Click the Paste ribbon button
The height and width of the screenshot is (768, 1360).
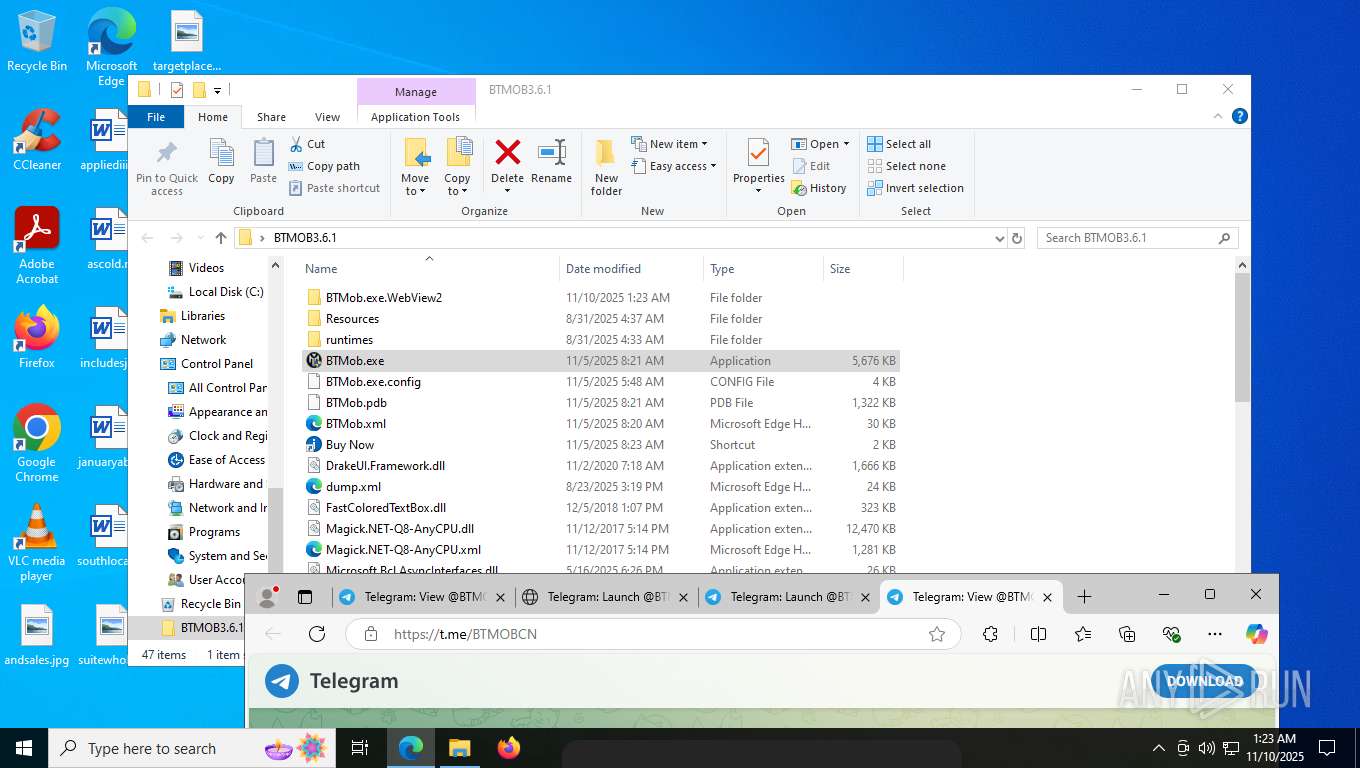[263, 161]
